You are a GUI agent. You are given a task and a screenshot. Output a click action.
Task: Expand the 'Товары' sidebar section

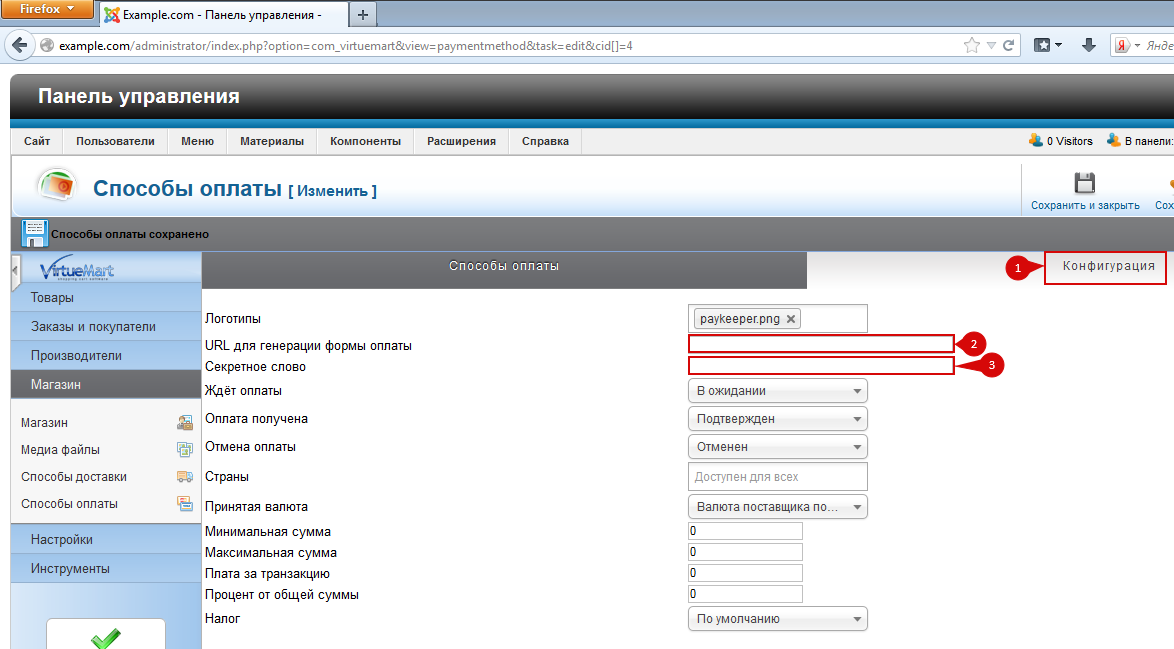click(106, 297)
